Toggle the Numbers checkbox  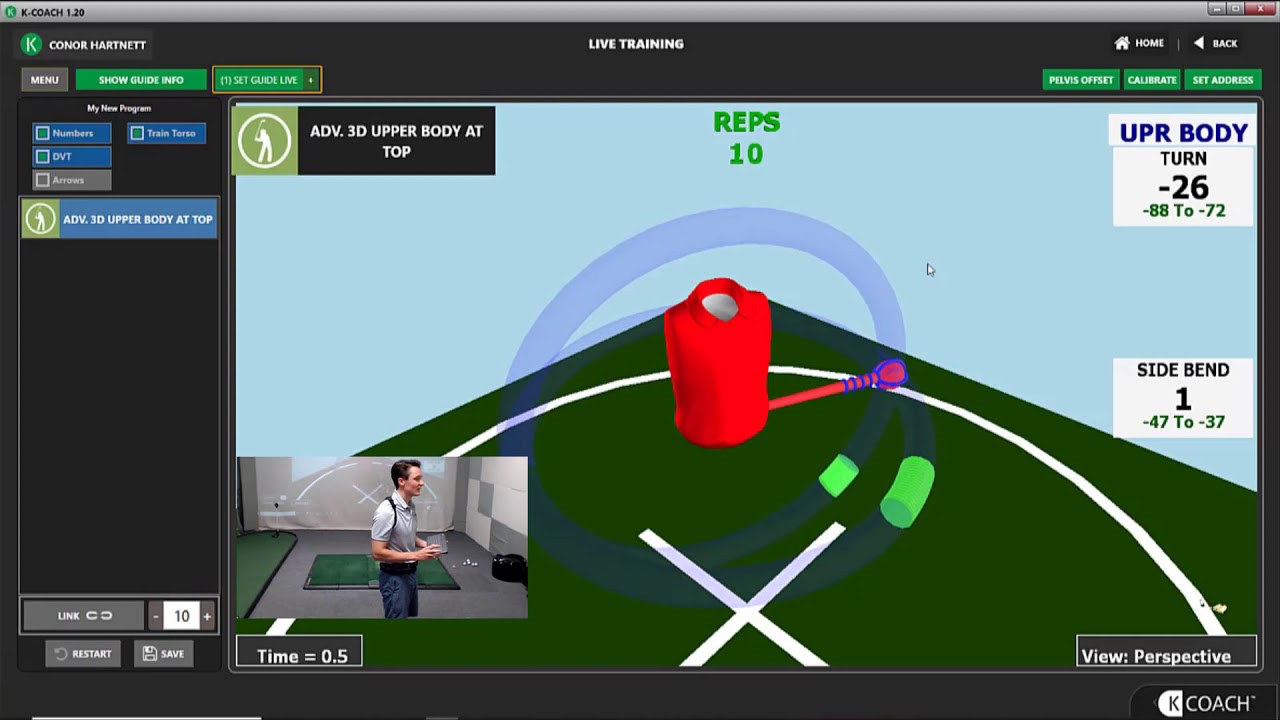click(x=43, y=133)
